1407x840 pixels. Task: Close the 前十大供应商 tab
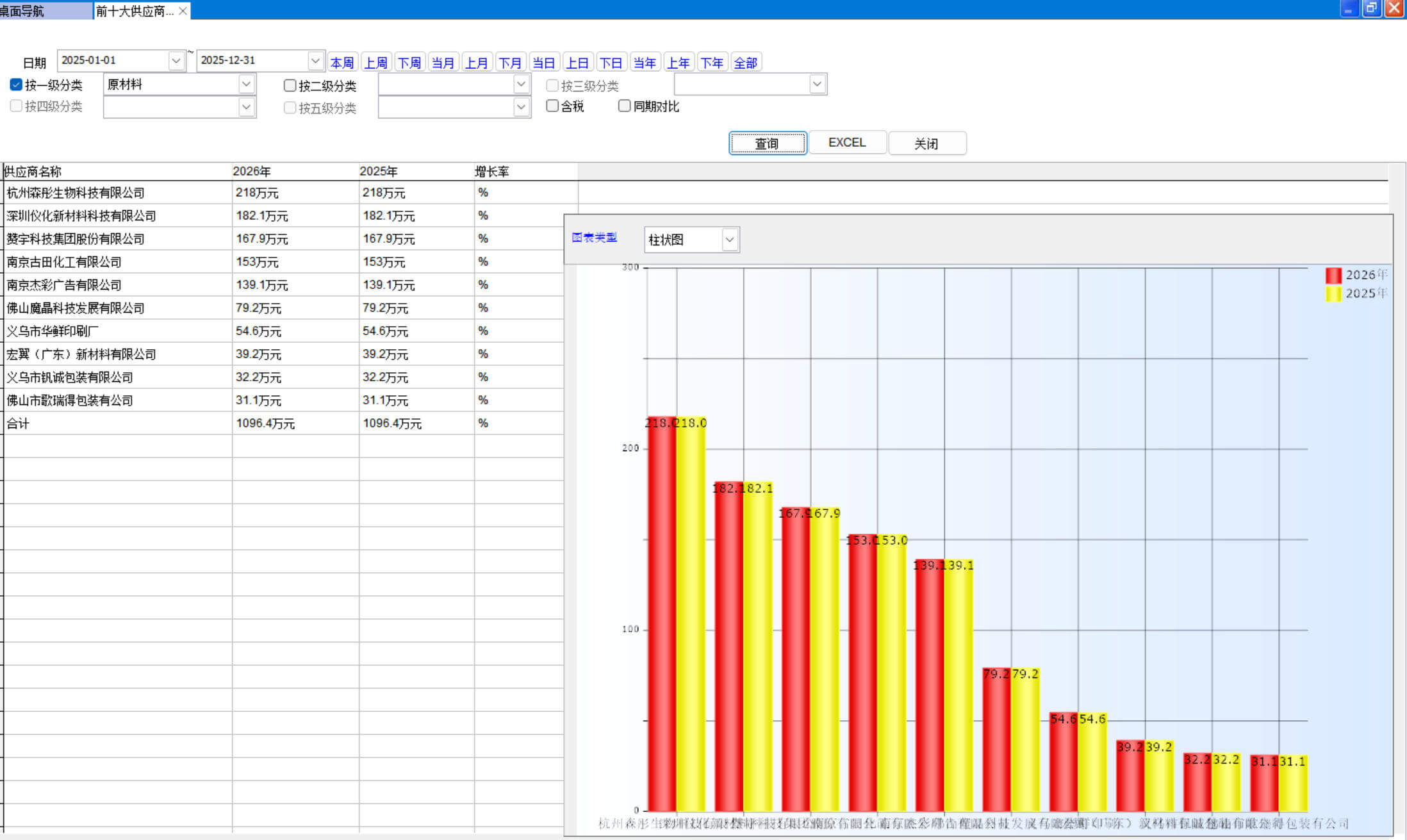coord(183,11)
